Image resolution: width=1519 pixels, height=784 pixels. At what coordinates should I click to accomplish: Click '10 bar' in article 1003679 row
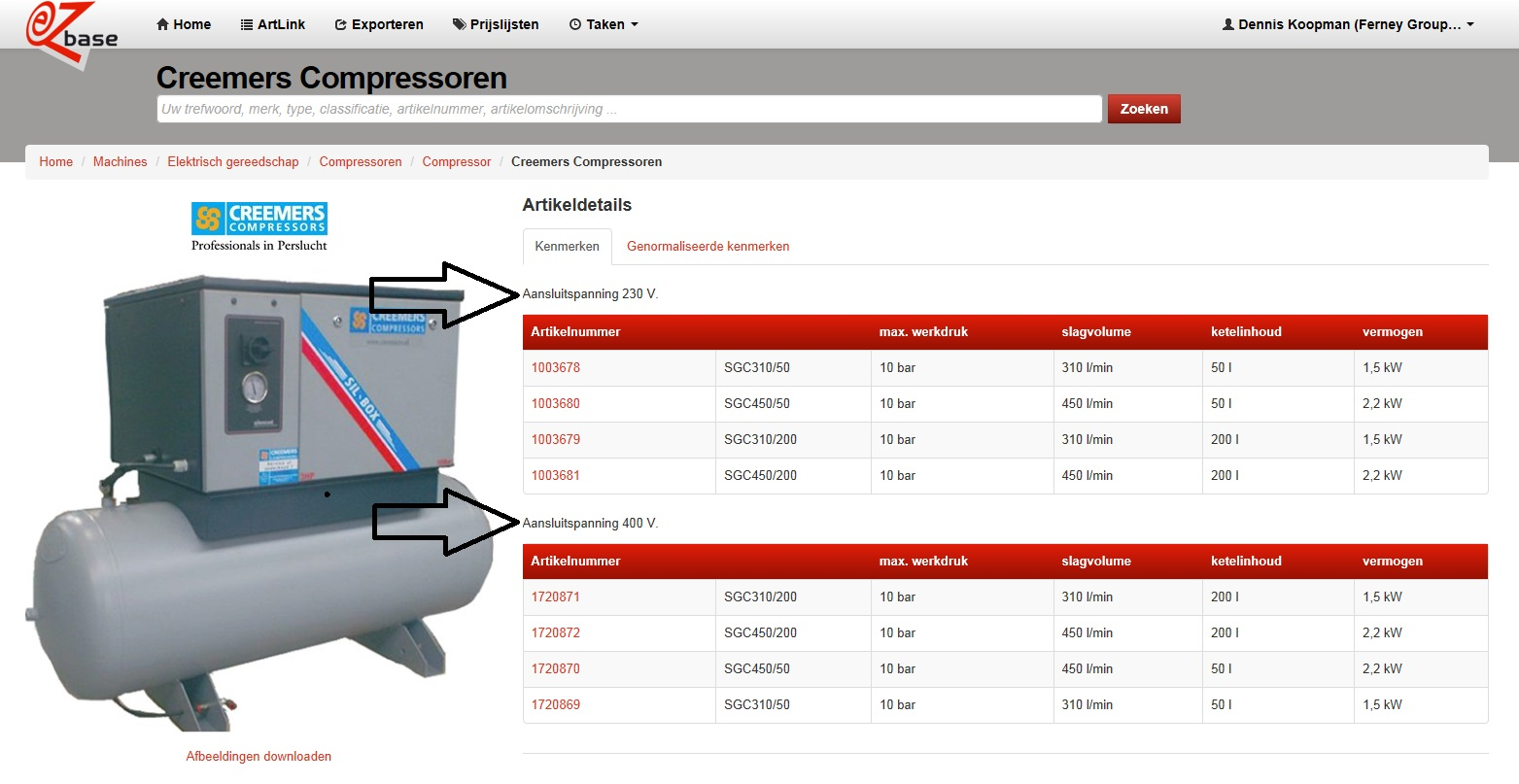pos(898,439)
